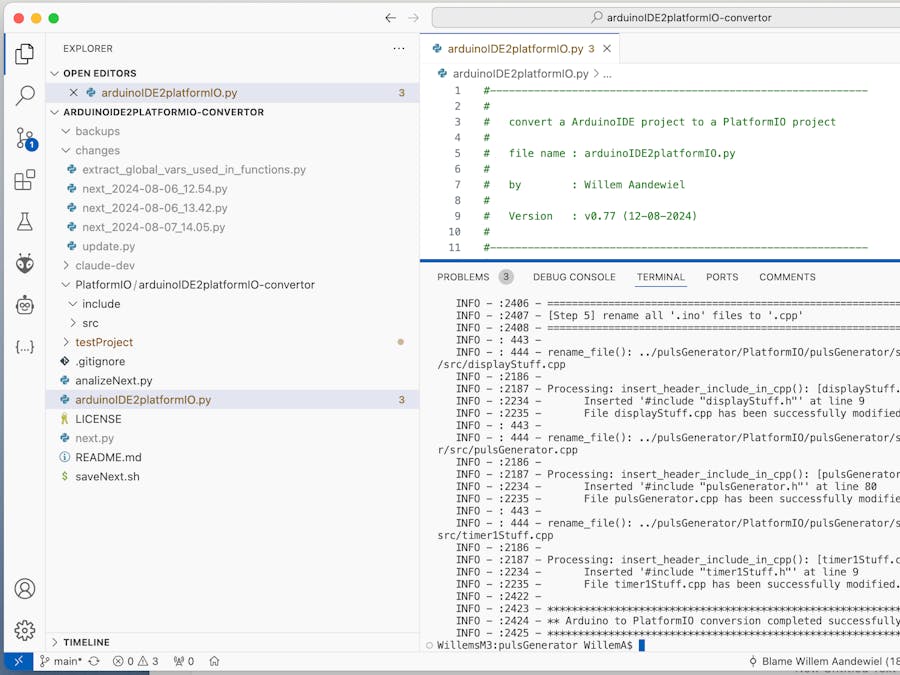Click the Explorer more actions ellipsis
The height and width of the screenshot is (675, 900).
point(399,48)
